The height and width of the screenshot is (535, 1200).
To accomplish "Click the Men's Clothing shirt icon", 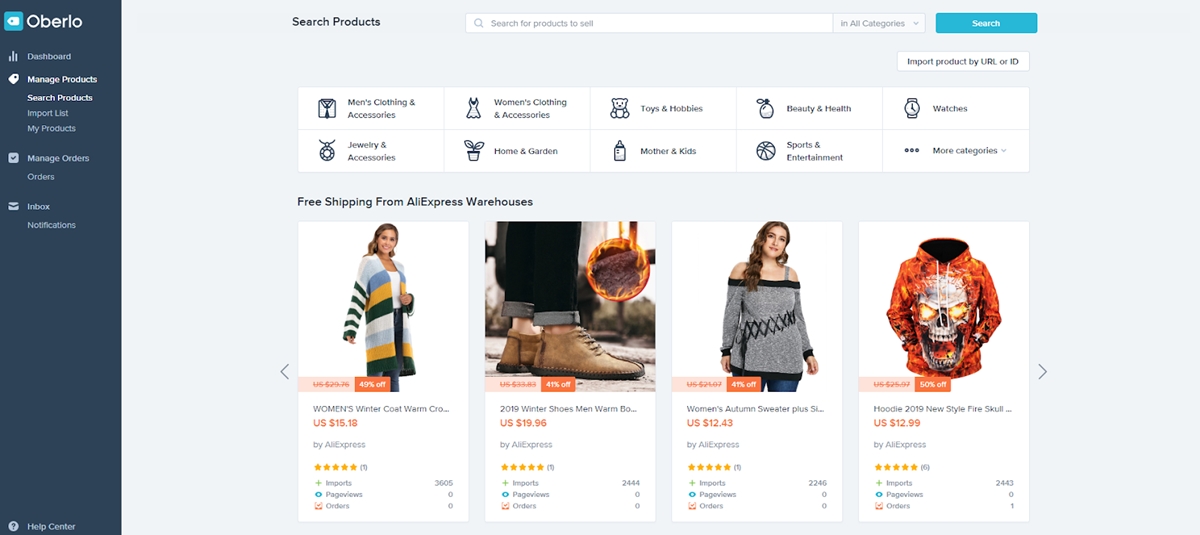I will [x=327, y=108].
